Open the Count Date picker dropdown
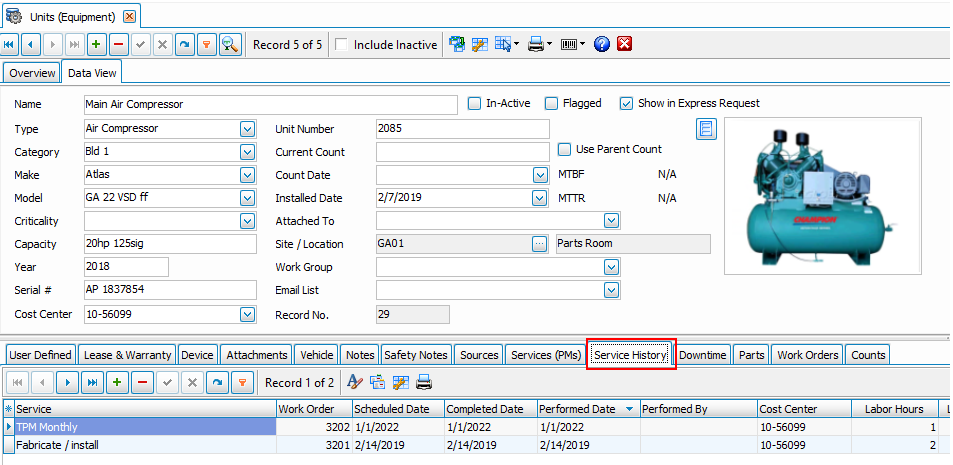This screenshot has height=465, width=953. click(540, 175)
